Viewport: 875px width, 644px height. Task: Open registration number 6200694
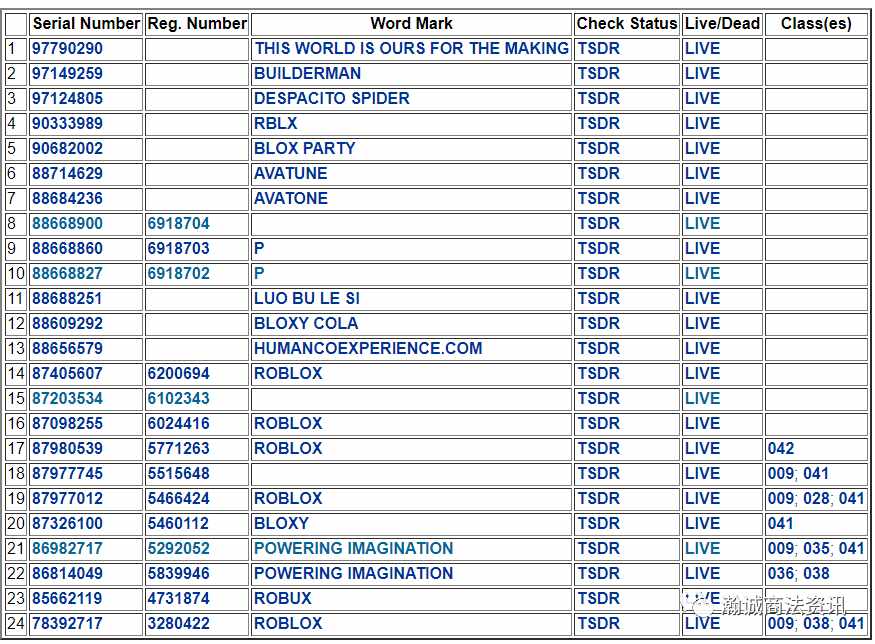[x=179, y=373]
